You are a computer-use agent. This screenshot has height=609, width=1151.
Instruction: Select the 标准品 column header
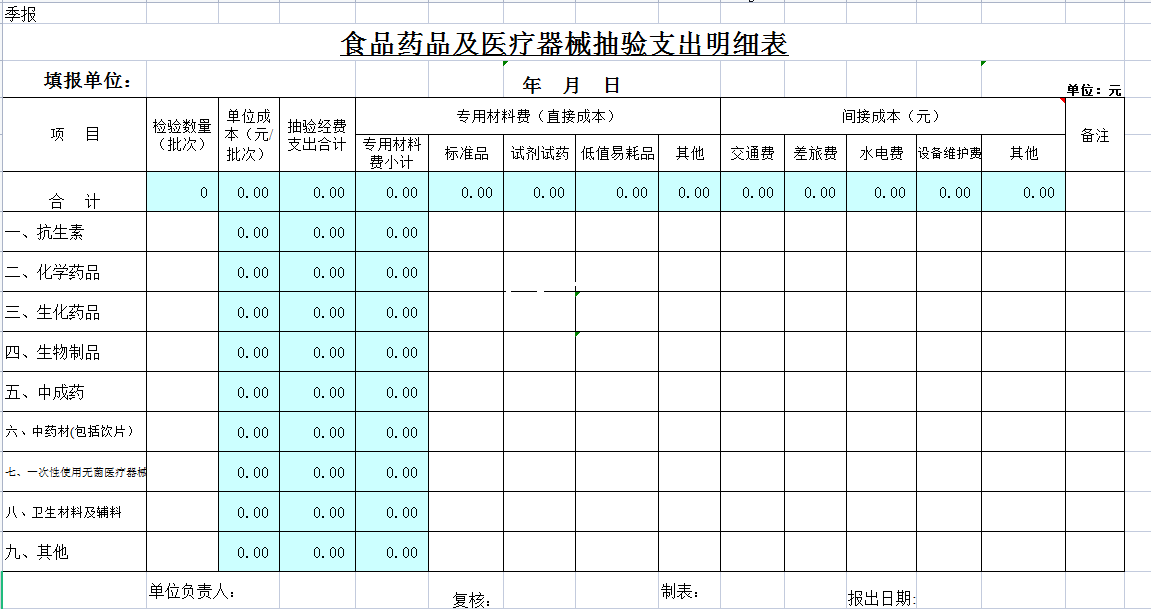[x=466, y=153]
